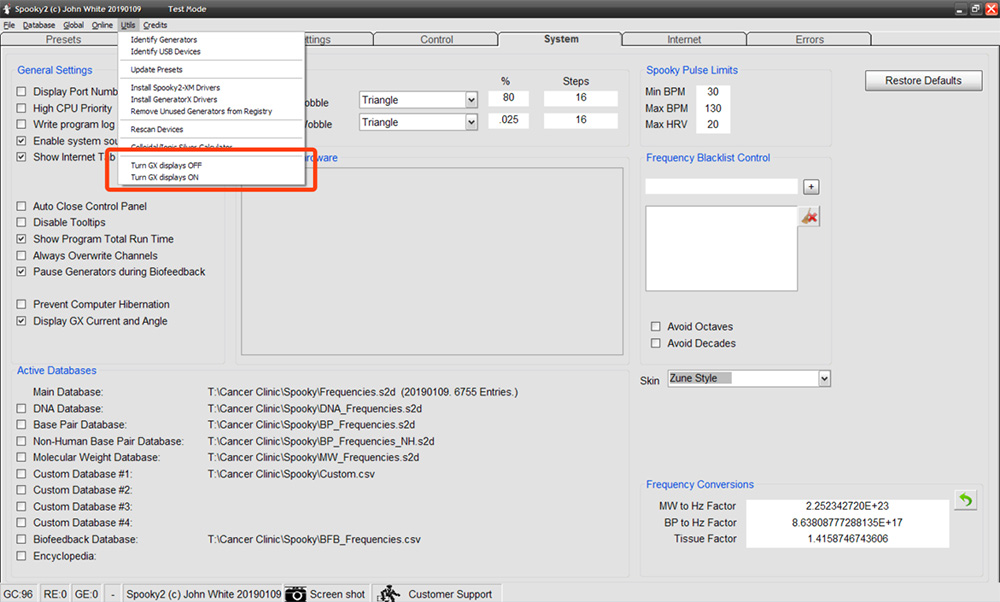Enable the Avoid Octaves checkbox
The height and width of the screenshot is (602, 1000).
click(x=656, y=327)
